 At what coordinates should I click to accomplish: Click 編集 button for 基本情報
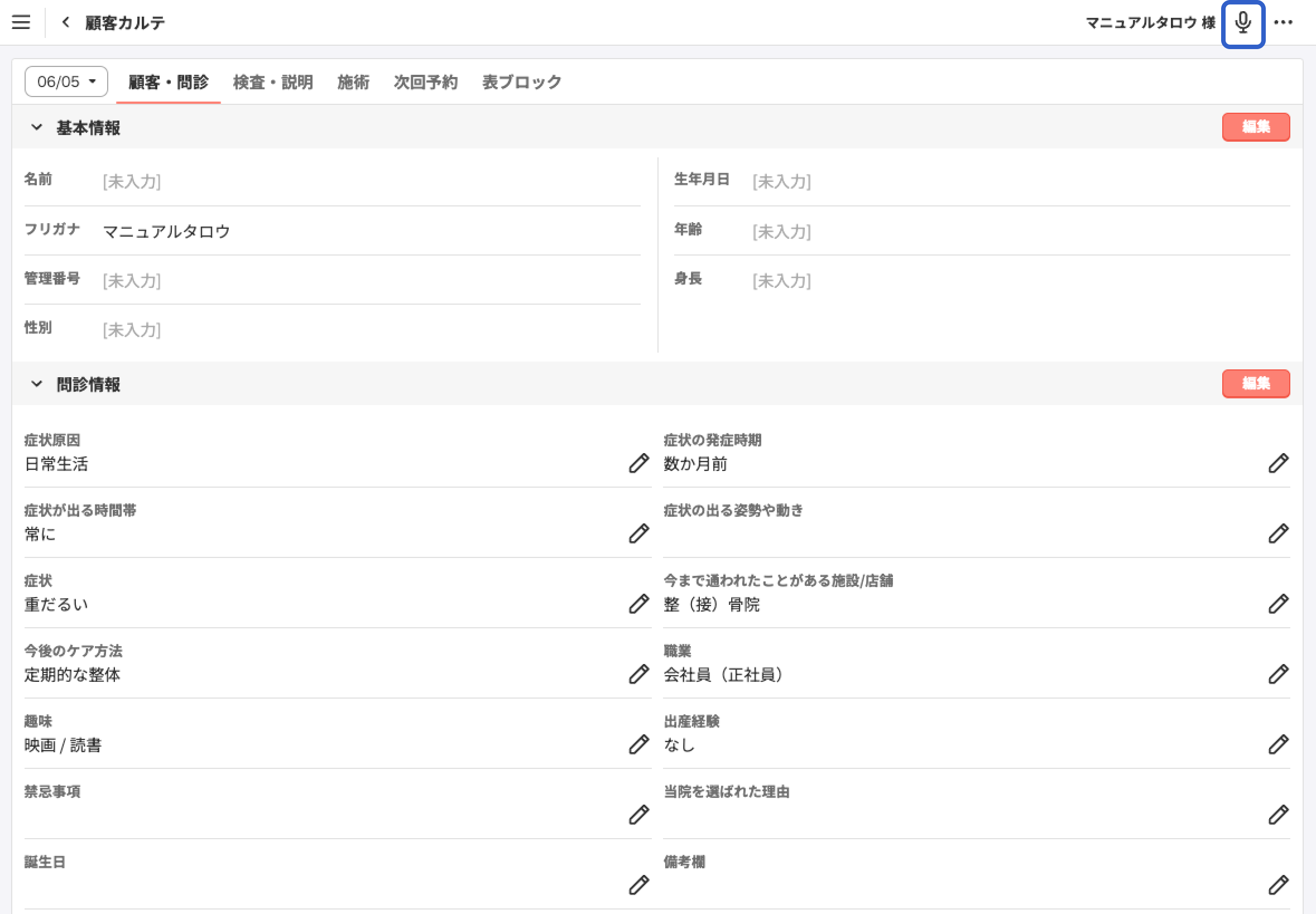[x=1256, y=127]
